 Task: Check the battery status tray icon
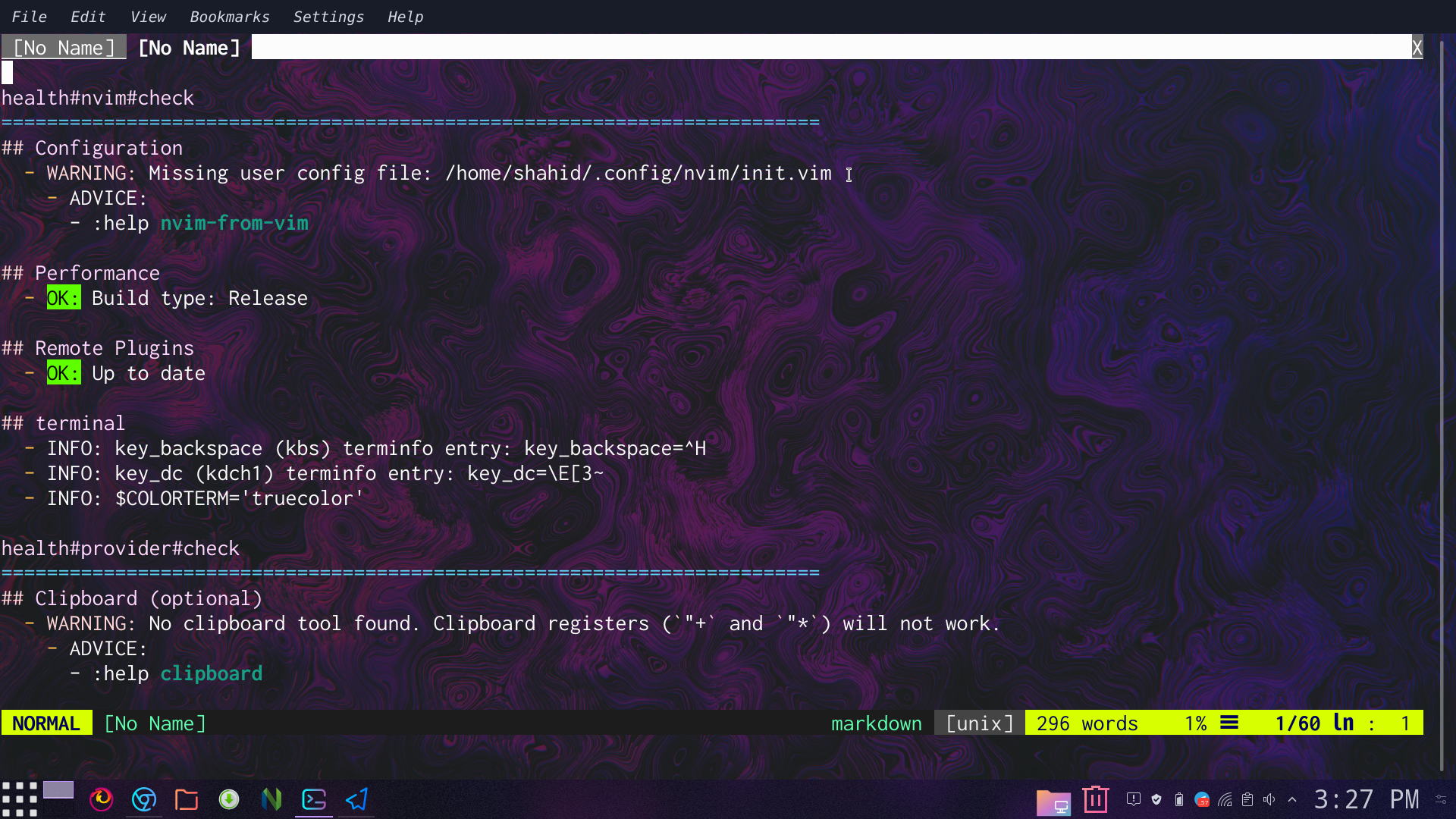pyautogui.click(x=1179, y=799)
